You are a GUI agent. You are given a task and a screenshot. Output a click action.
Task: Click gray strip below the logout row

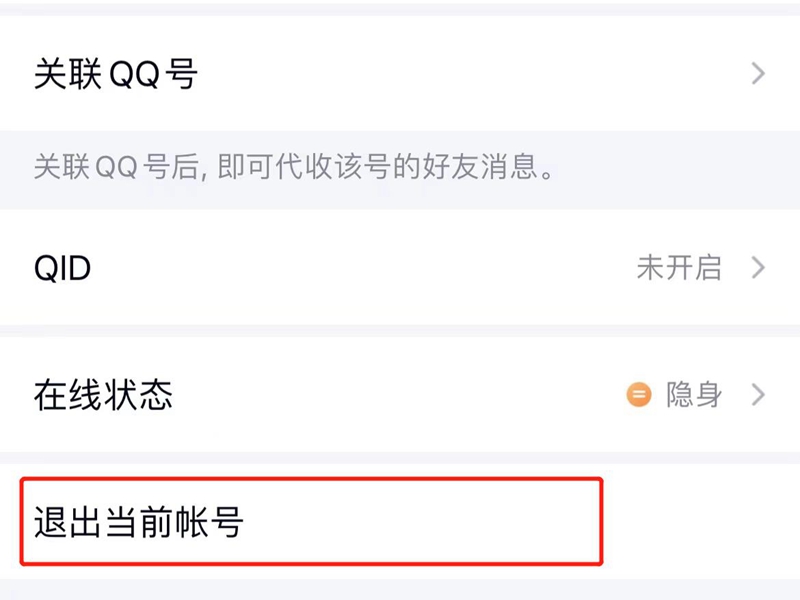(400, 590)
